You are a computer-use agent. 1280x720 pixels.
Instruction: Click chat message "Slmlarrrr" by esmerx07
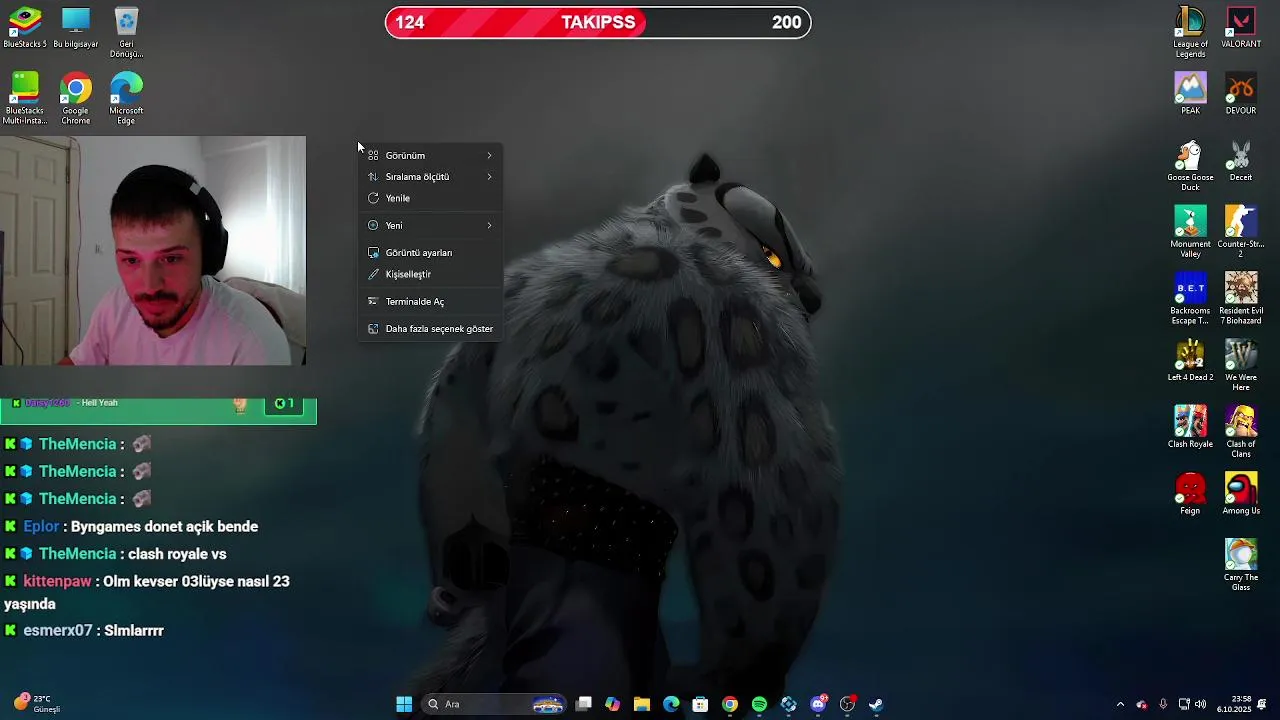click(x=134, y=631)
